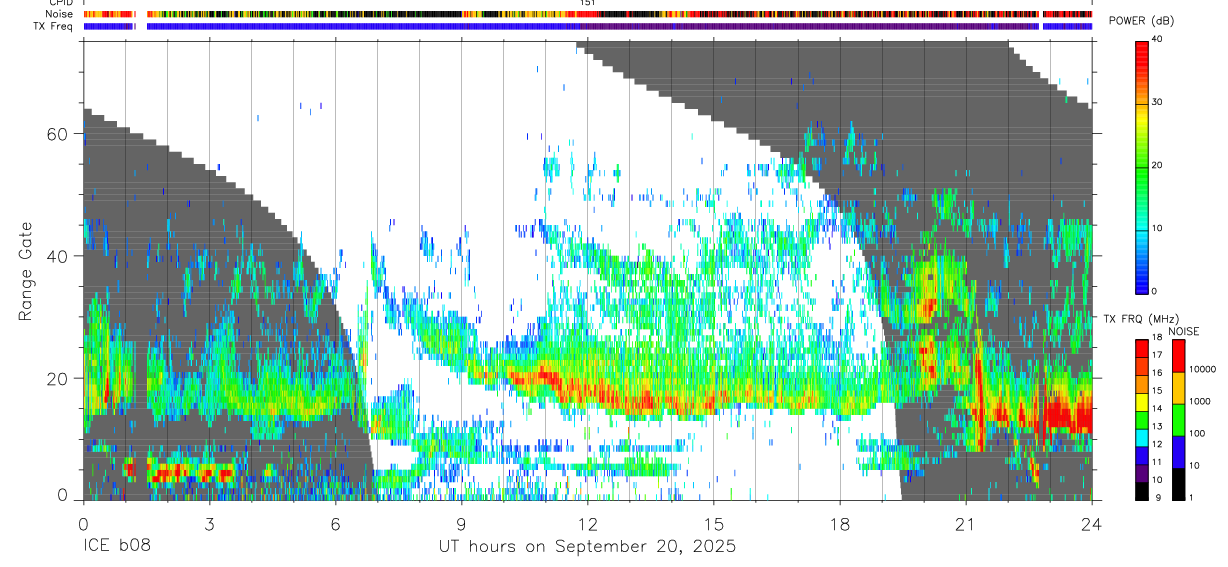The height and width of the screenshot is (567, 1228).
Task: Click the 21 hour label on the UT axis
Action: coord(966,522)
